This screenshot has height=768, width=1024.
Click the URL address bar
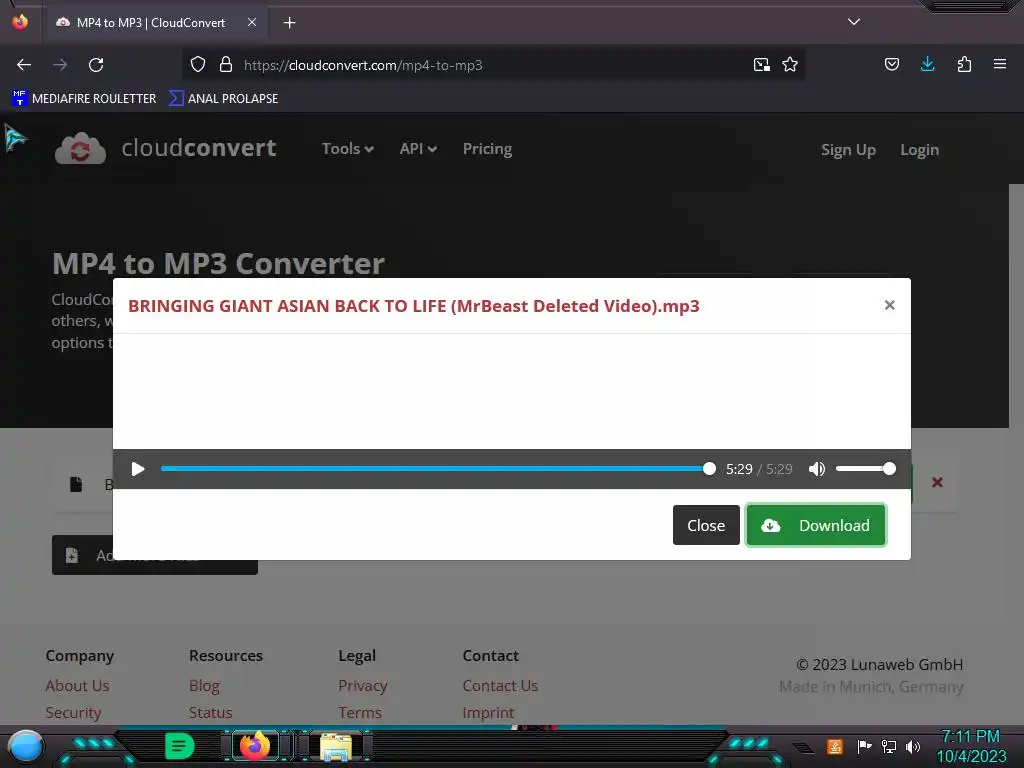click(494, 65)
